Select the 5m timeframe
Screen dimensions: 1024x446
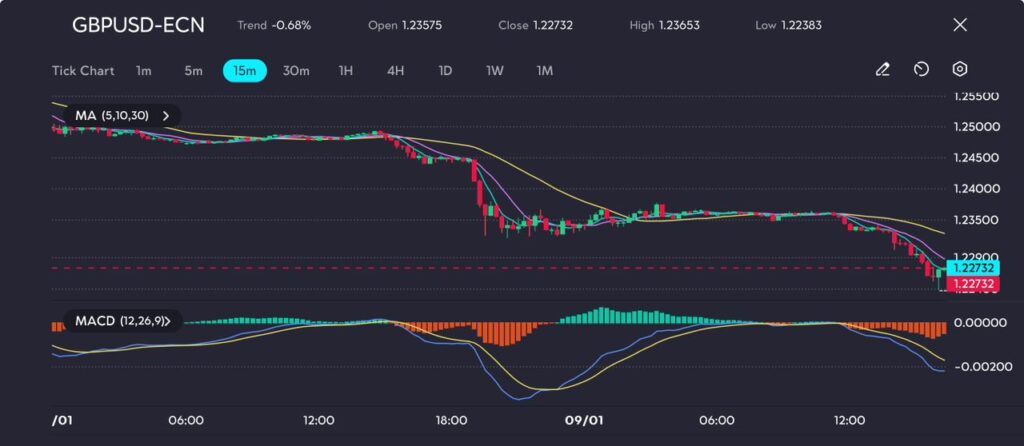click(x=193, y=71)
